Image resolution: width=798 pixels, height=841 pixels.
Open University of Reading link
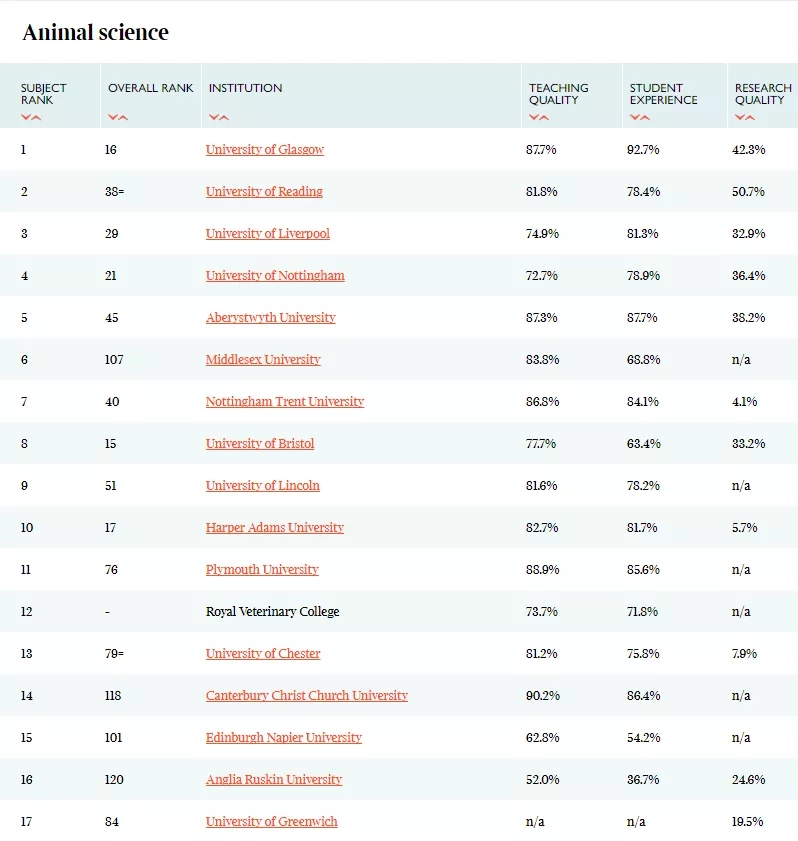click(x=264, y=191)
